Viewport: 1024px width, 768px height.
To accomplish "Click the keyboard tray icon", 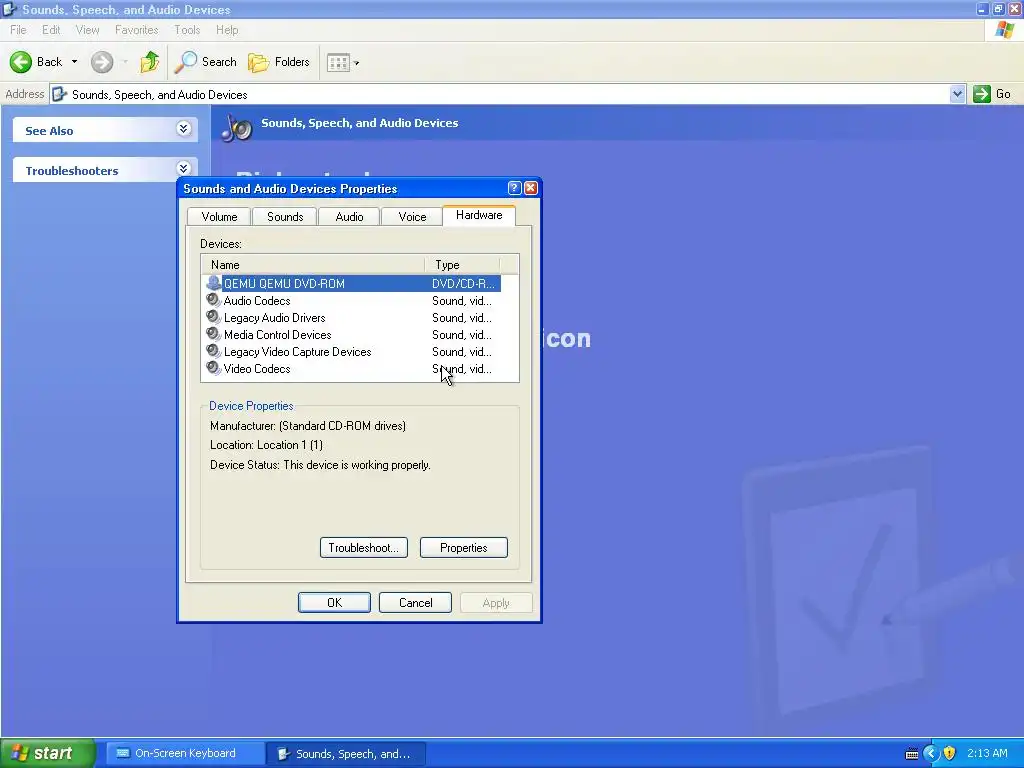I will pos(912,754).
